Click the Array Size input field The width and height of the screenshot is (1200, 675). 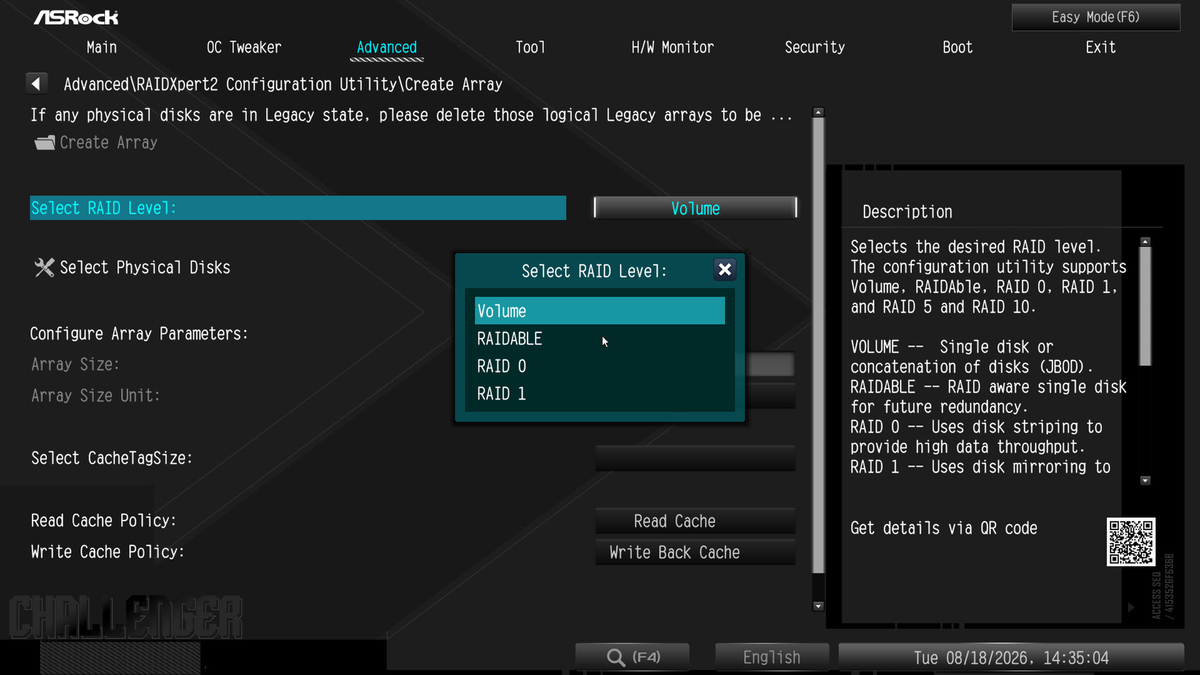click(x=771, y=364)
